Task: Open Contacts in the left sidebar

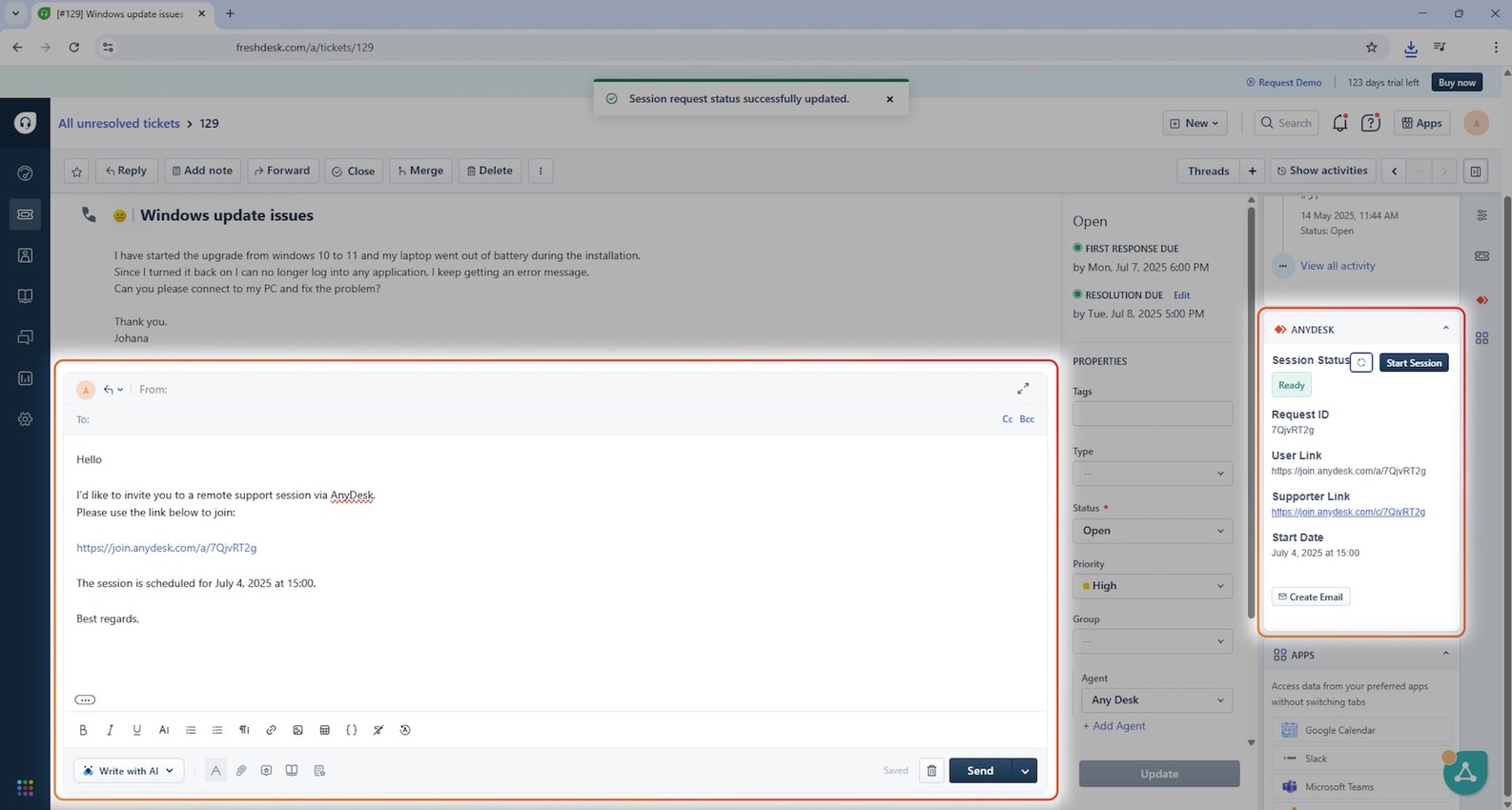Action: click(x=25, y=255)
